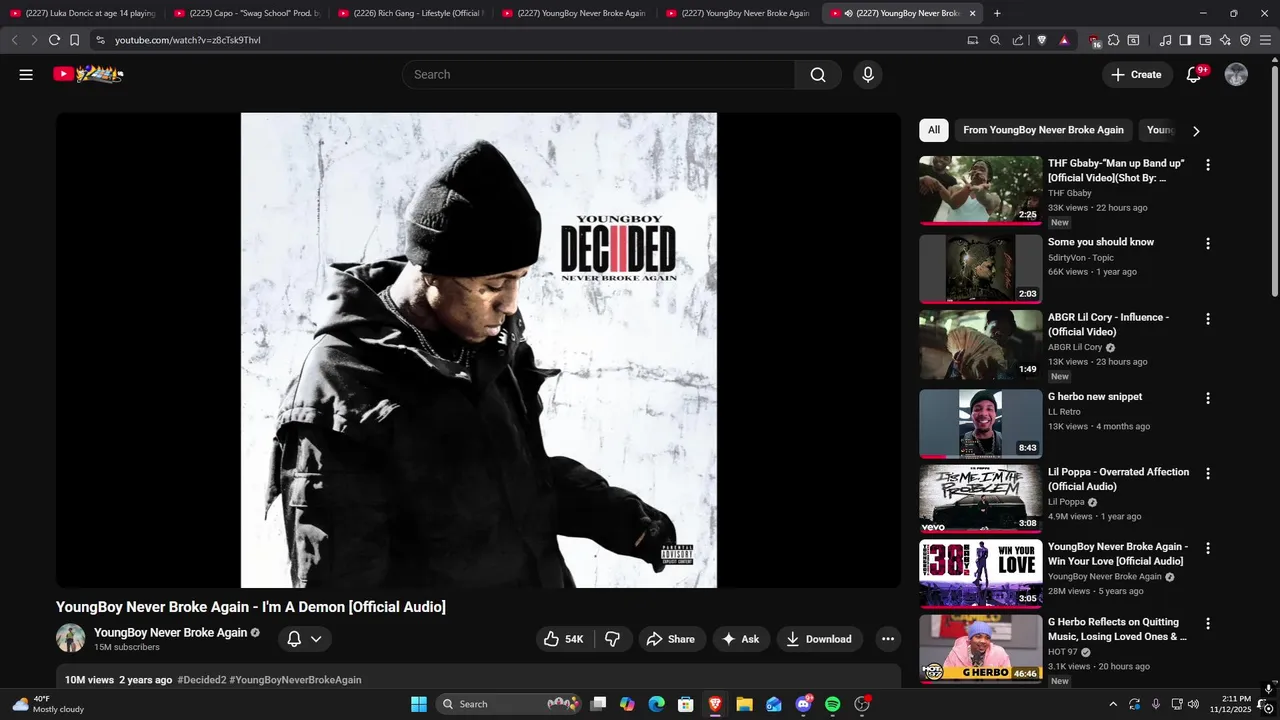Open volume control speaker icon in tray
Viewport: 1280px width, 720px height.
1193,704
